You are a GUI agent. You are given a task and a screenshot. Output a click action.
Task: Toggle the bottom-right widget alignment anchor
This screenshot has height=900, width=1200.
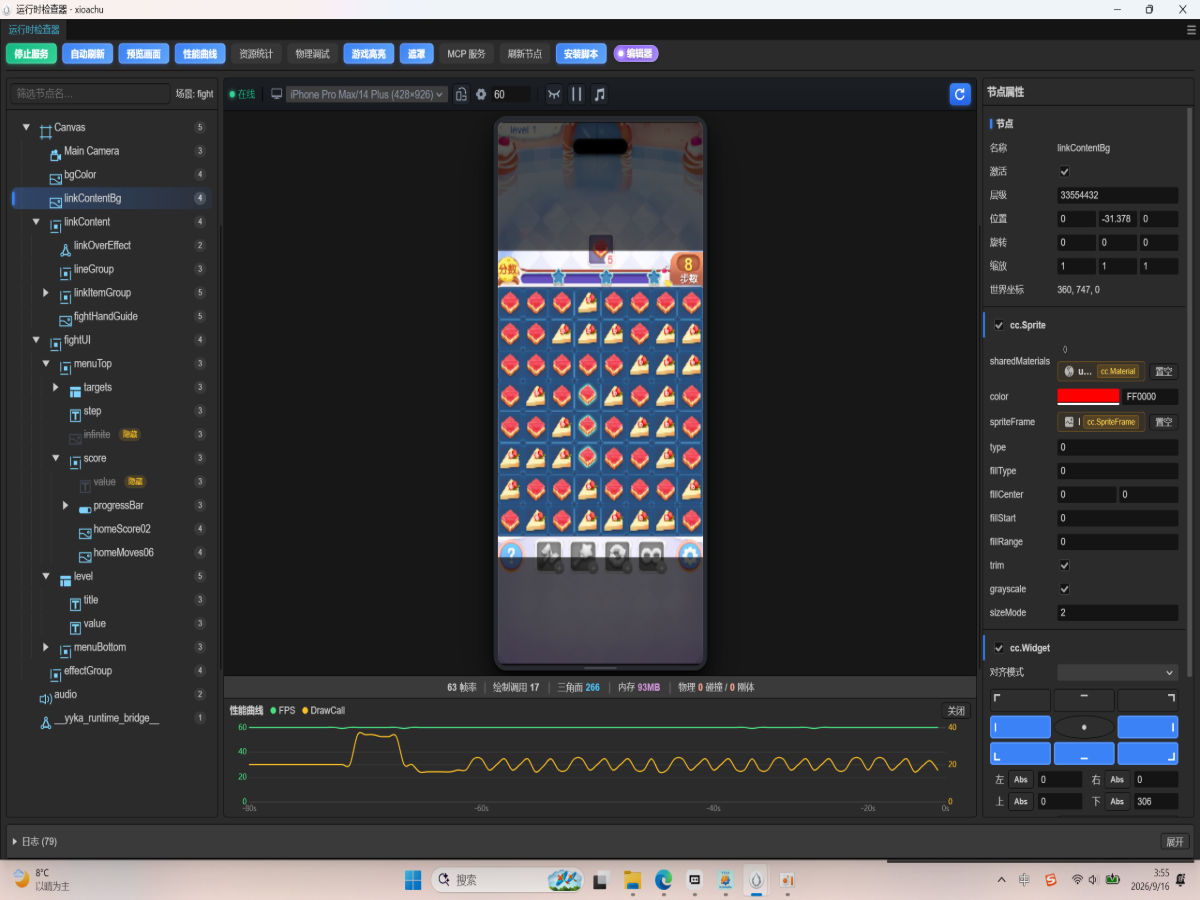1147,754
